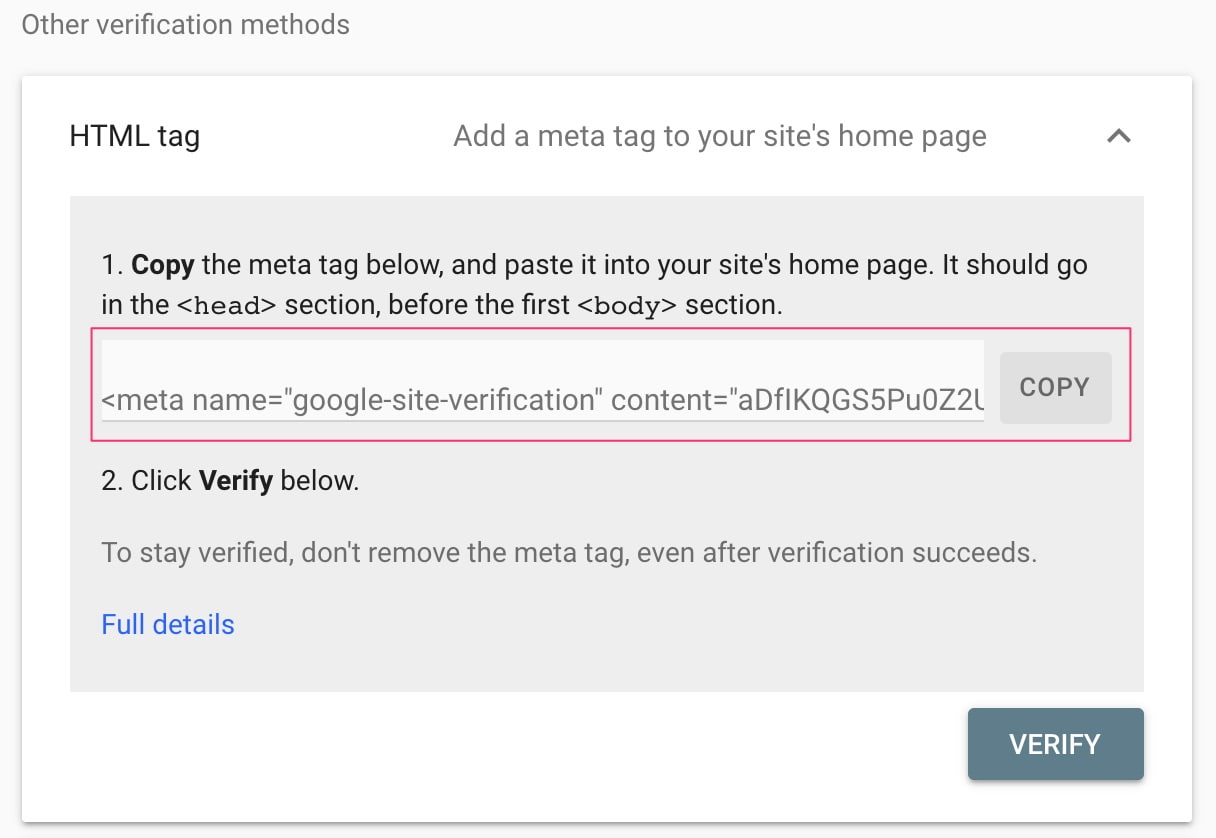Click the <head> code text in step 1
The width and height of the screenshot is (1216, 838).
(226, 305)
